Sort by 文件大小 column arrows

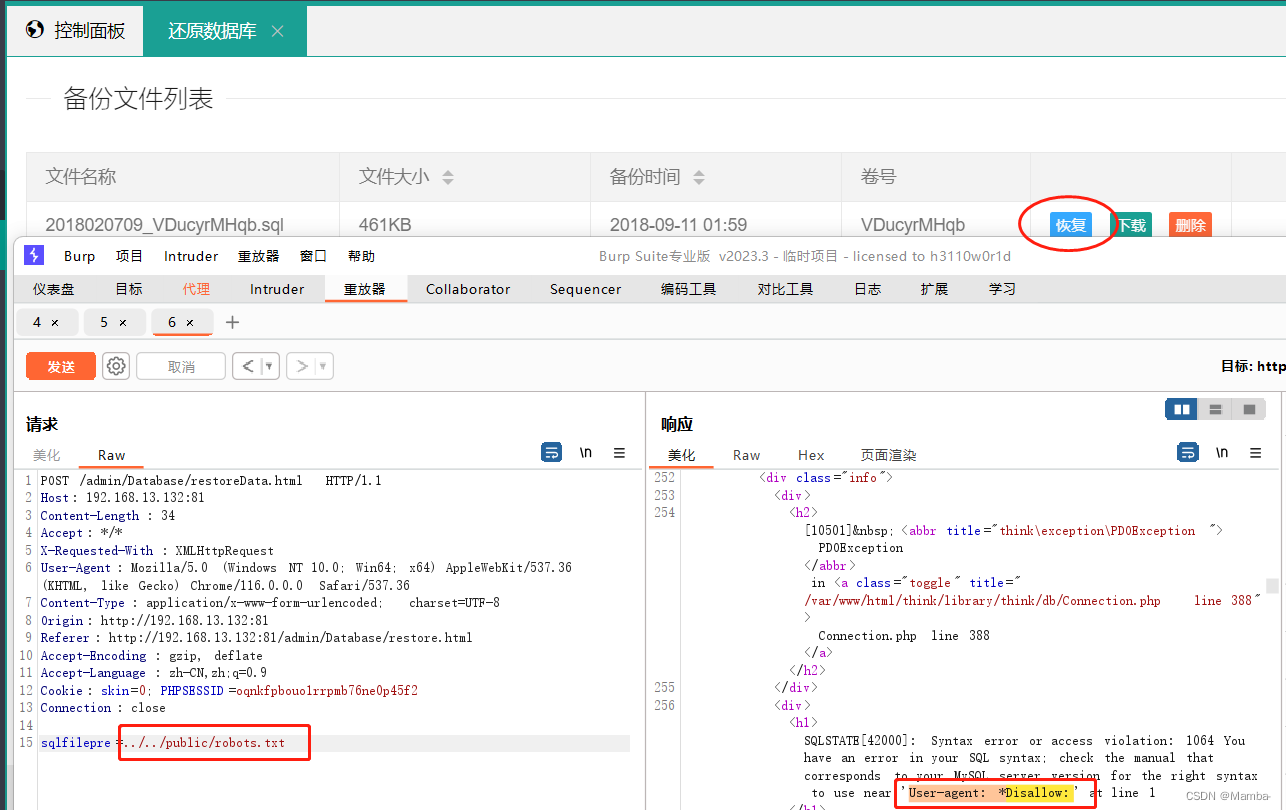coord(448,177)
